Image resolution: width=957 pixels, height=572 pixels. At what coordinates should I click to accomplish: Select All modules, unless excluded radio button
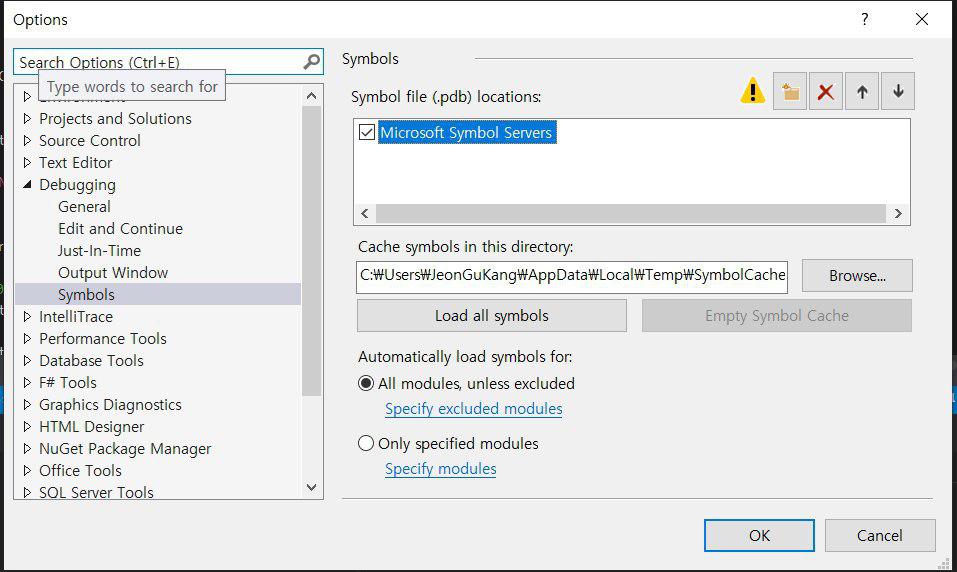click(x=366, y=383)
